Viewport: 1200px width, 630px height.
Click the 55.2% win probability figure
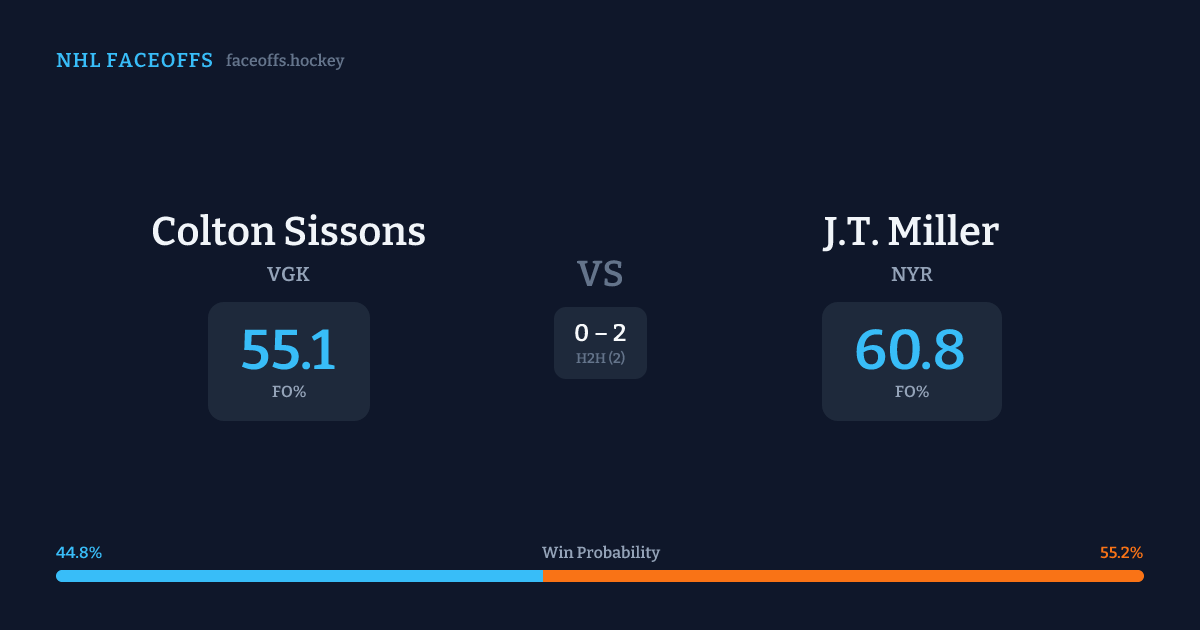tap(1121, 552)
